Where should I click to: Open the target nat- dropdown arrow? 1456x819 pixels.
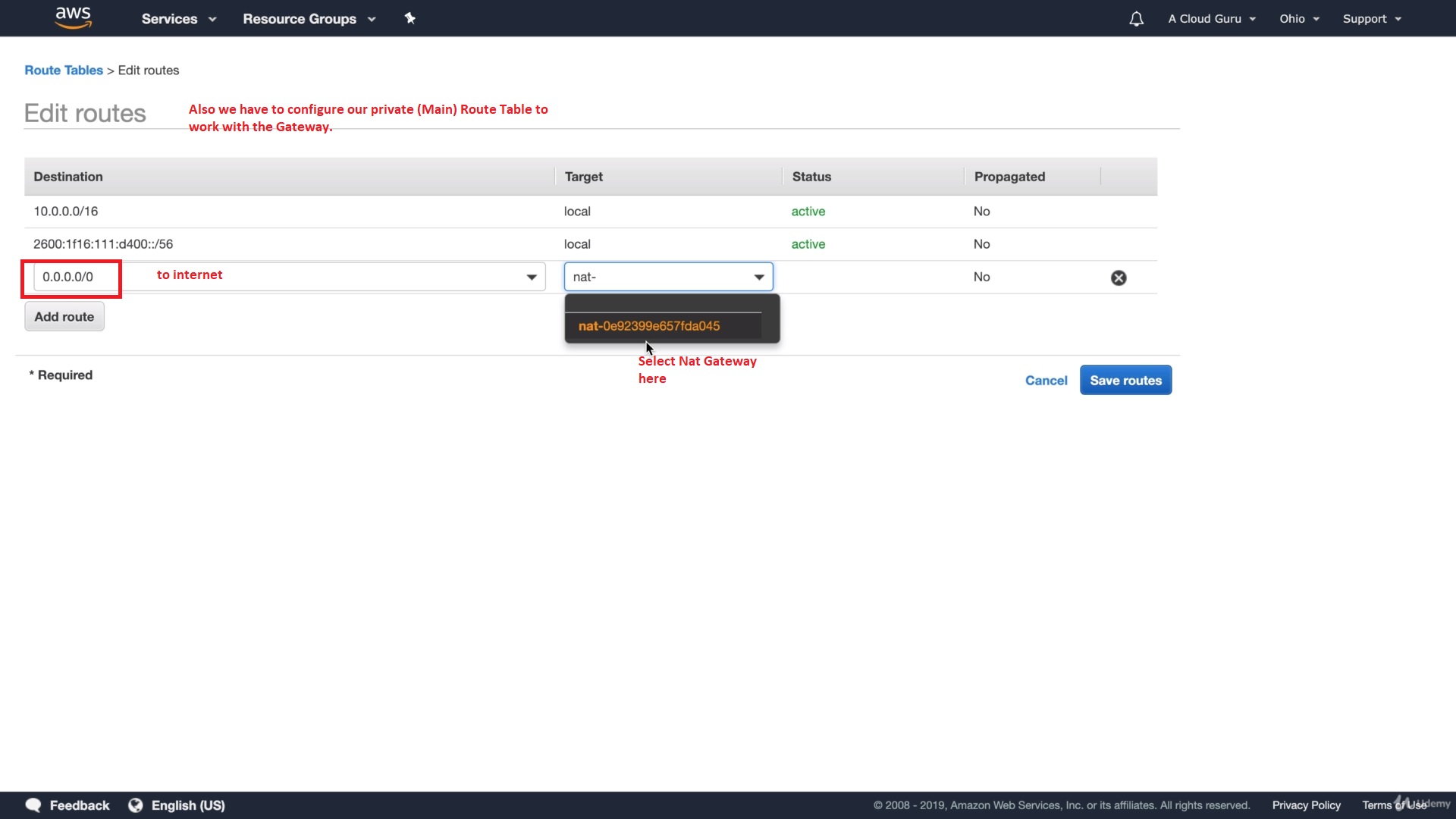759,278
